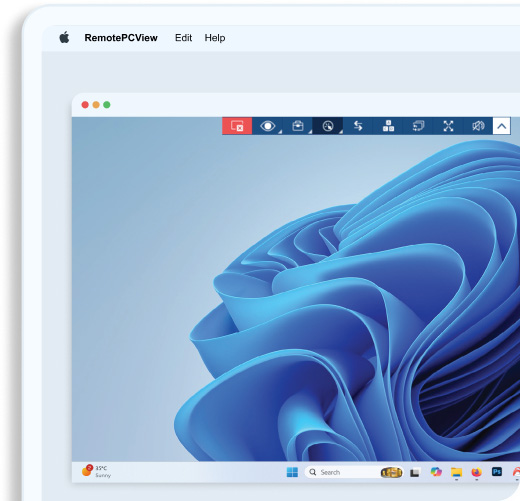Click the green zoom button of viewer window
The width and height of the screenshot is (520, 501).
(107, 105)
